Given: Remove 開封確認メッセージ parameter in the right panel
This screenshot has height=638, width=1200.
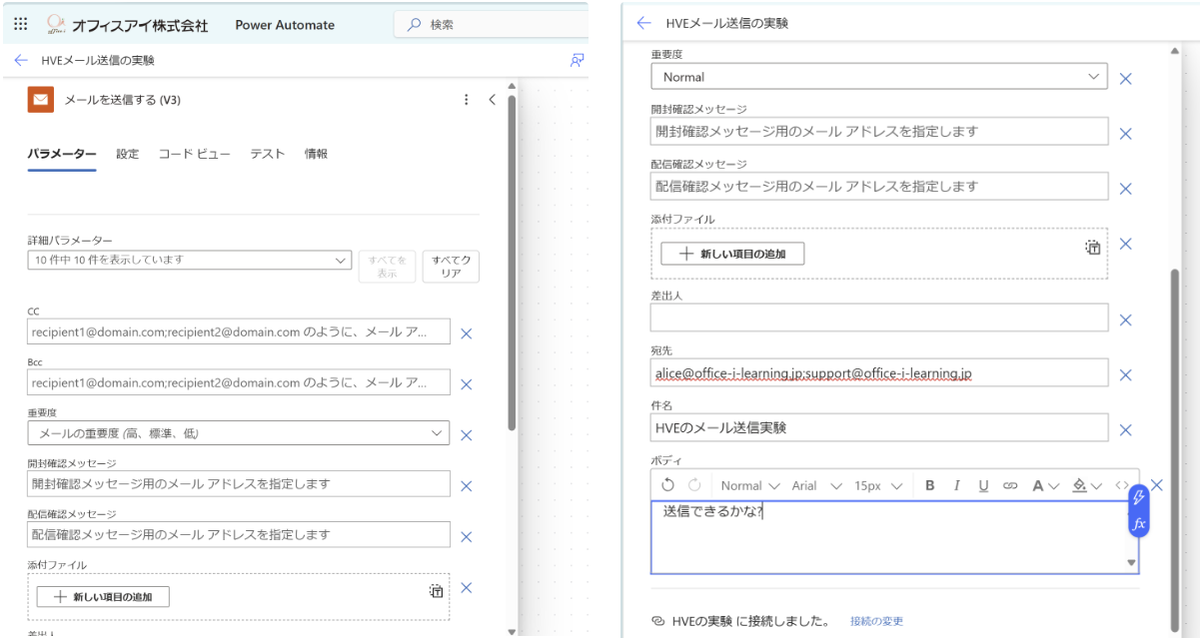Looking at the screenshot, I should [x=1125, y=133].
